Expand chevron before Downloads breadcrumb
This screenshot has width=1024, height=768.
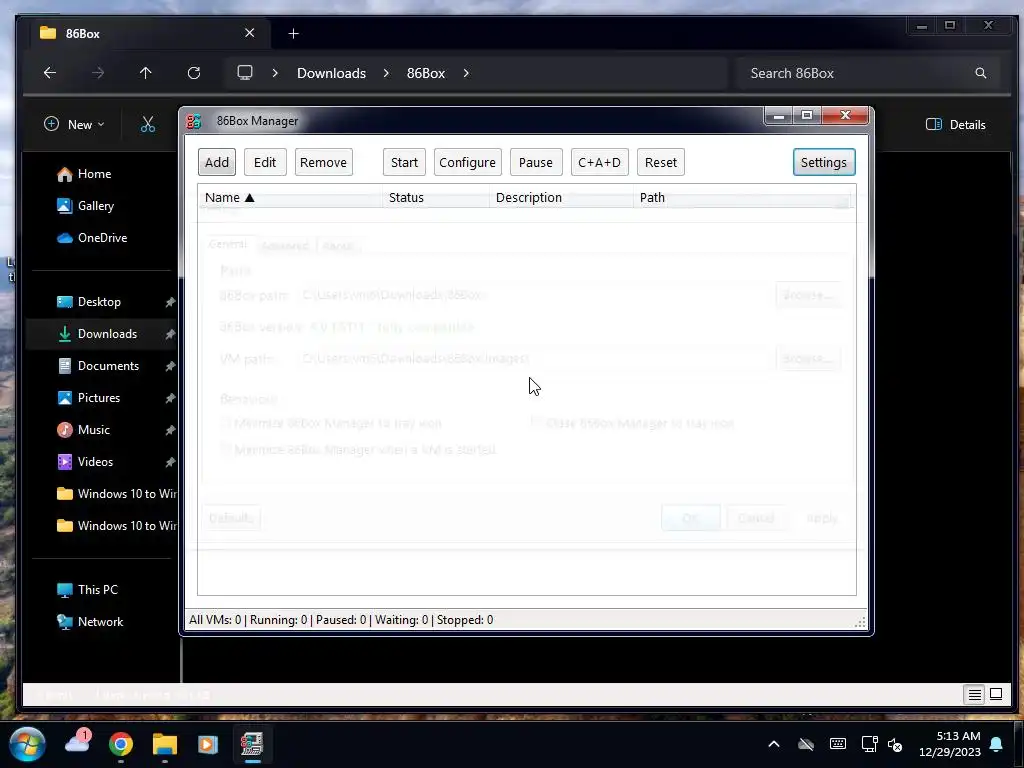[275, 73]
